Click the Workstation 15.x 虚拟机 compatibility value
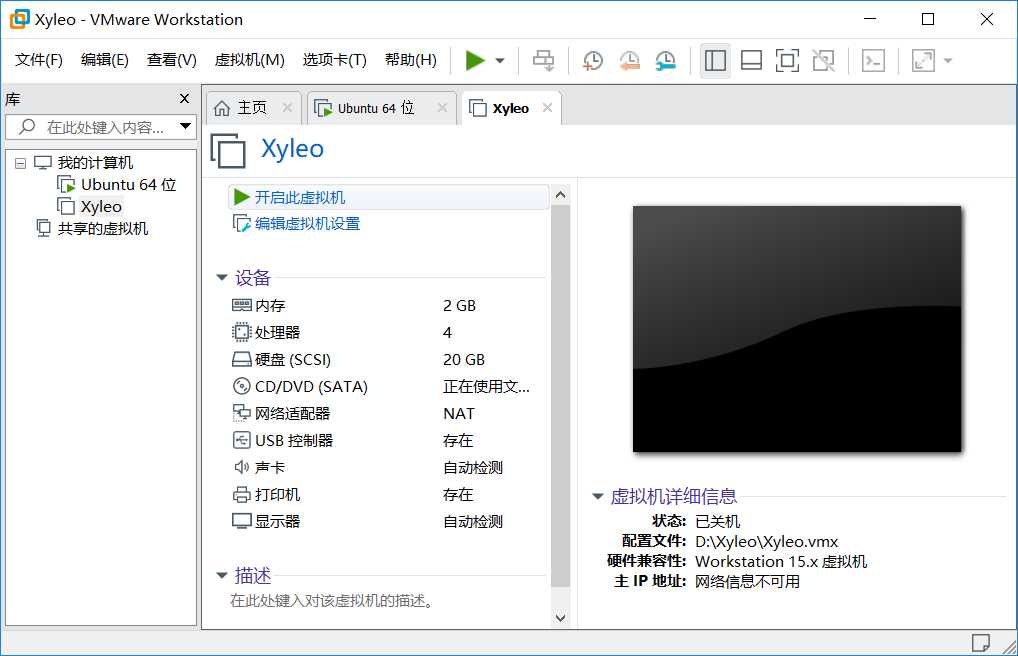Viewport: 1018px width, 656px height. (781, 561)
